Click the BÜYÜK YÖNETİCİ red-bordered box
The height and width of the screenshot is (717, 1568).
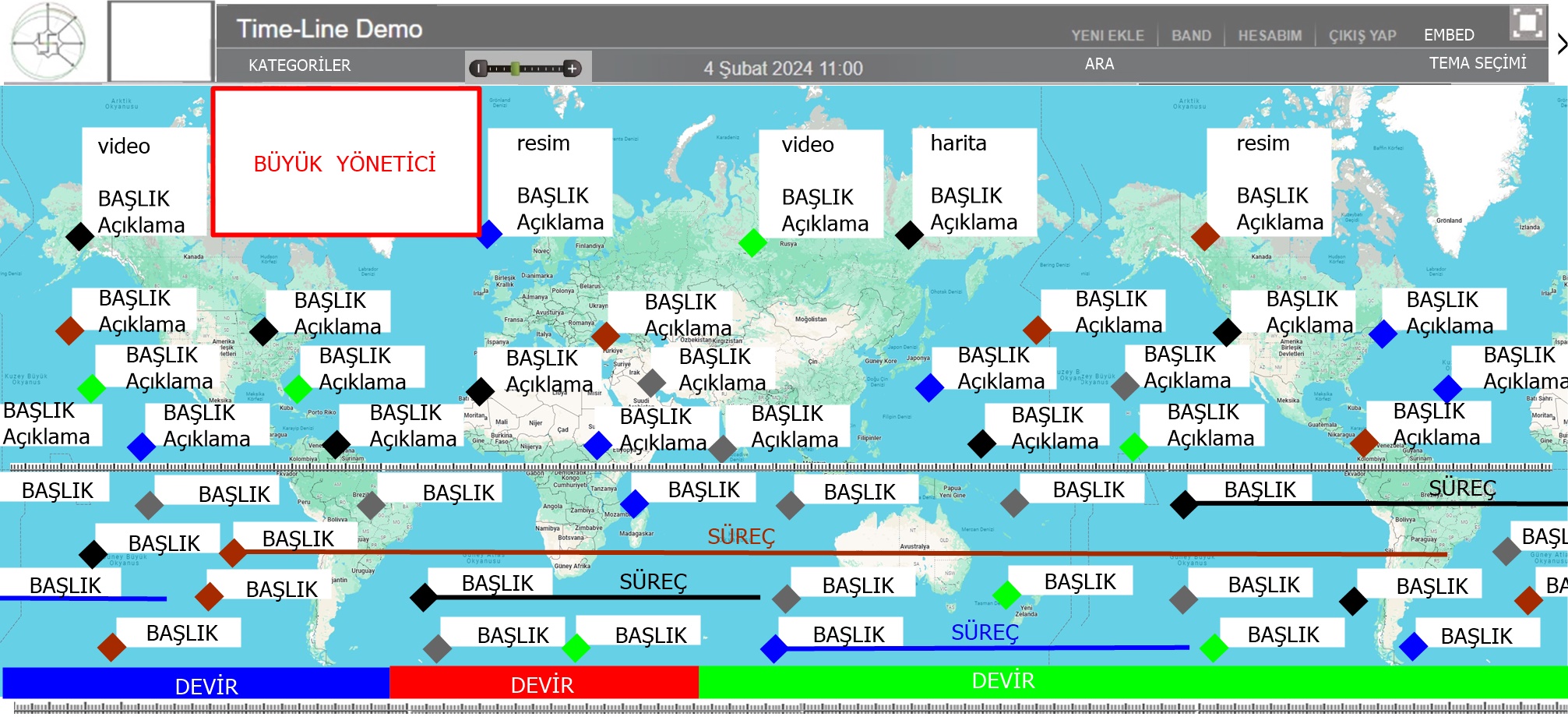(346, 162)
